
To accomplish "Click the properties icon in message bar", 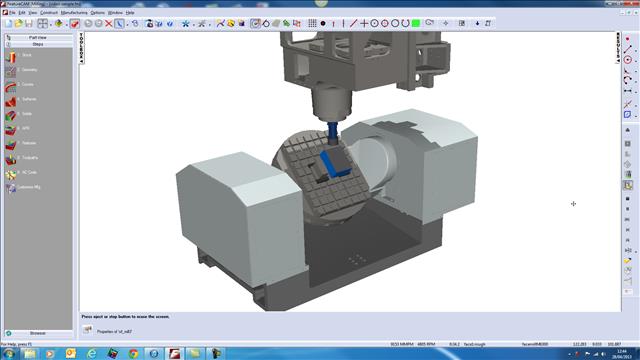I will pos(87,329).
